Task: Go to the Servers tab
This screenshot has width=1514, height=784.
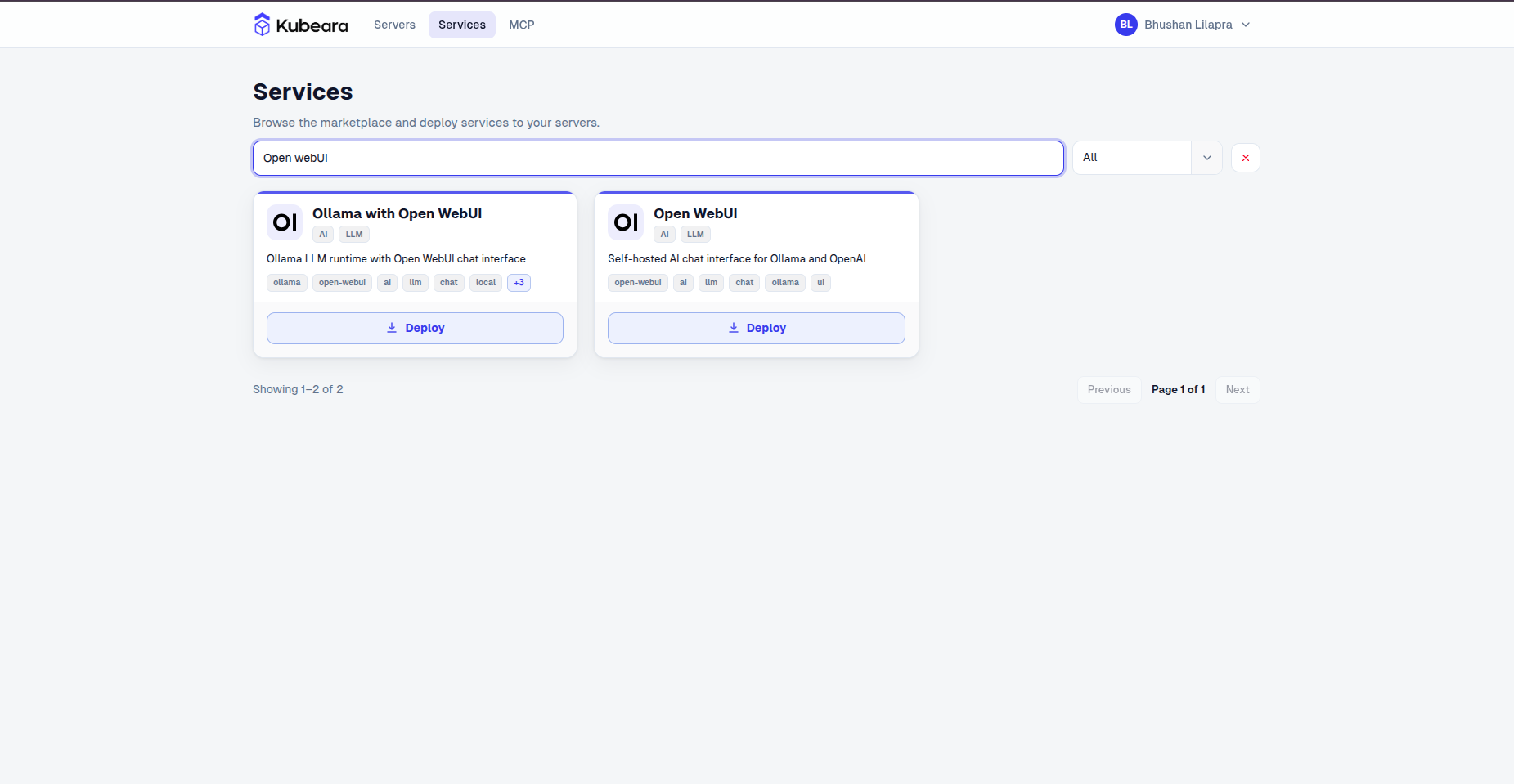Action: point(394,25)
